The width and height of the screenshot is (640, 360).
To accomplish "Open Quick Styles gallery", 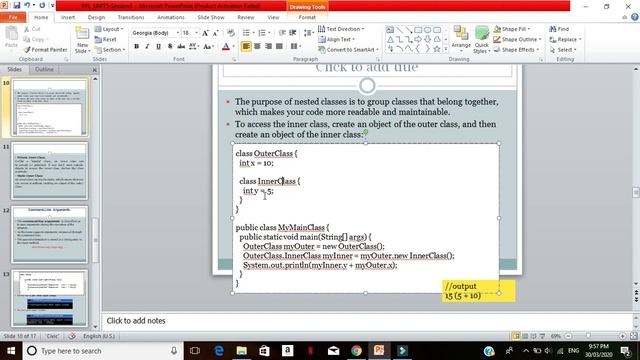I will click(x=482, y=39).
